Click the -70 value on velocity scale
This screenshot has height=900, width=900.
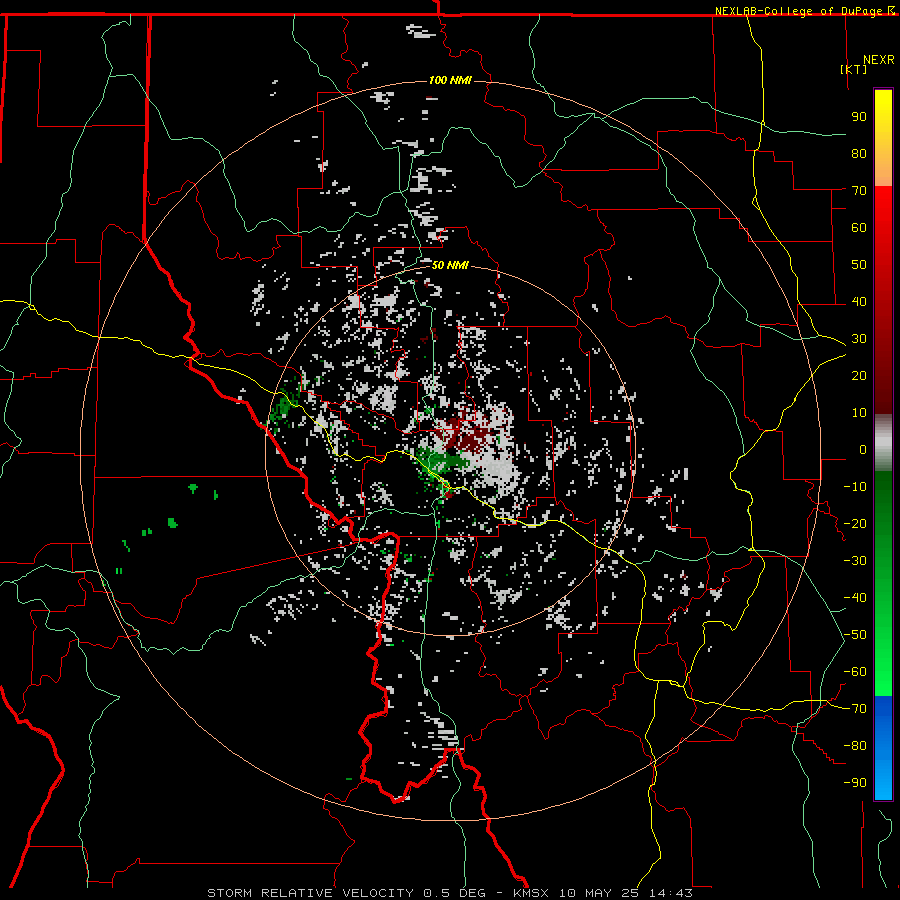pos(855,709)
